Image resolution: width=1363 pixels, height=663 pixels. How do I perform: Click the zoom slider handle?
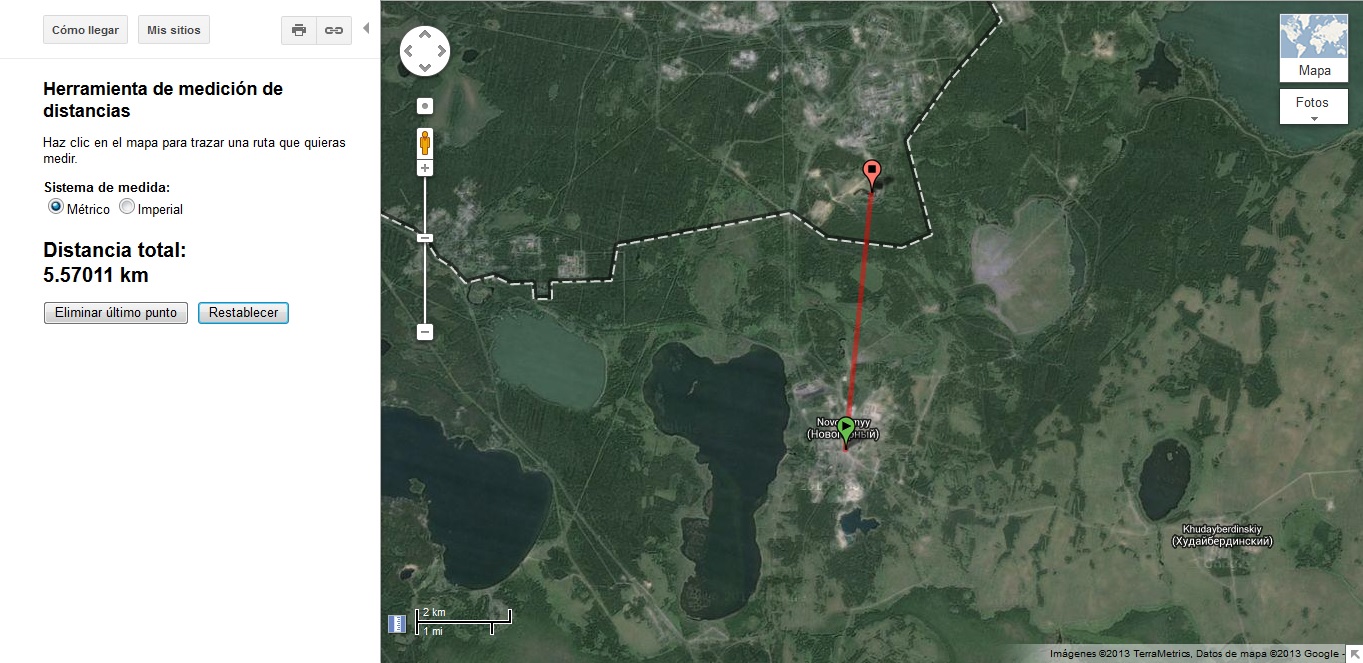pos(425,238)
